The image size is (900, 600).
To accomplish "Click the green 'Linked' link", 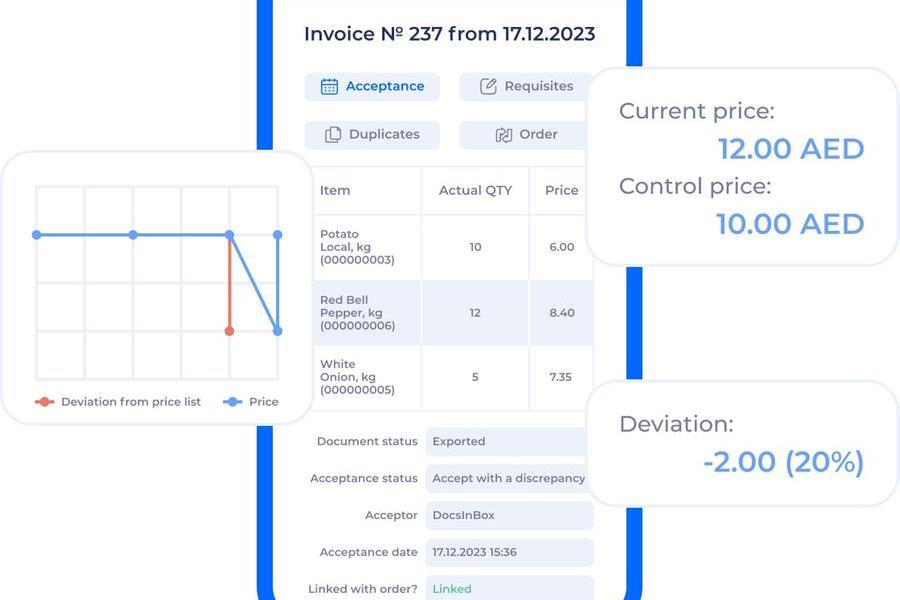I will (450, 589).
